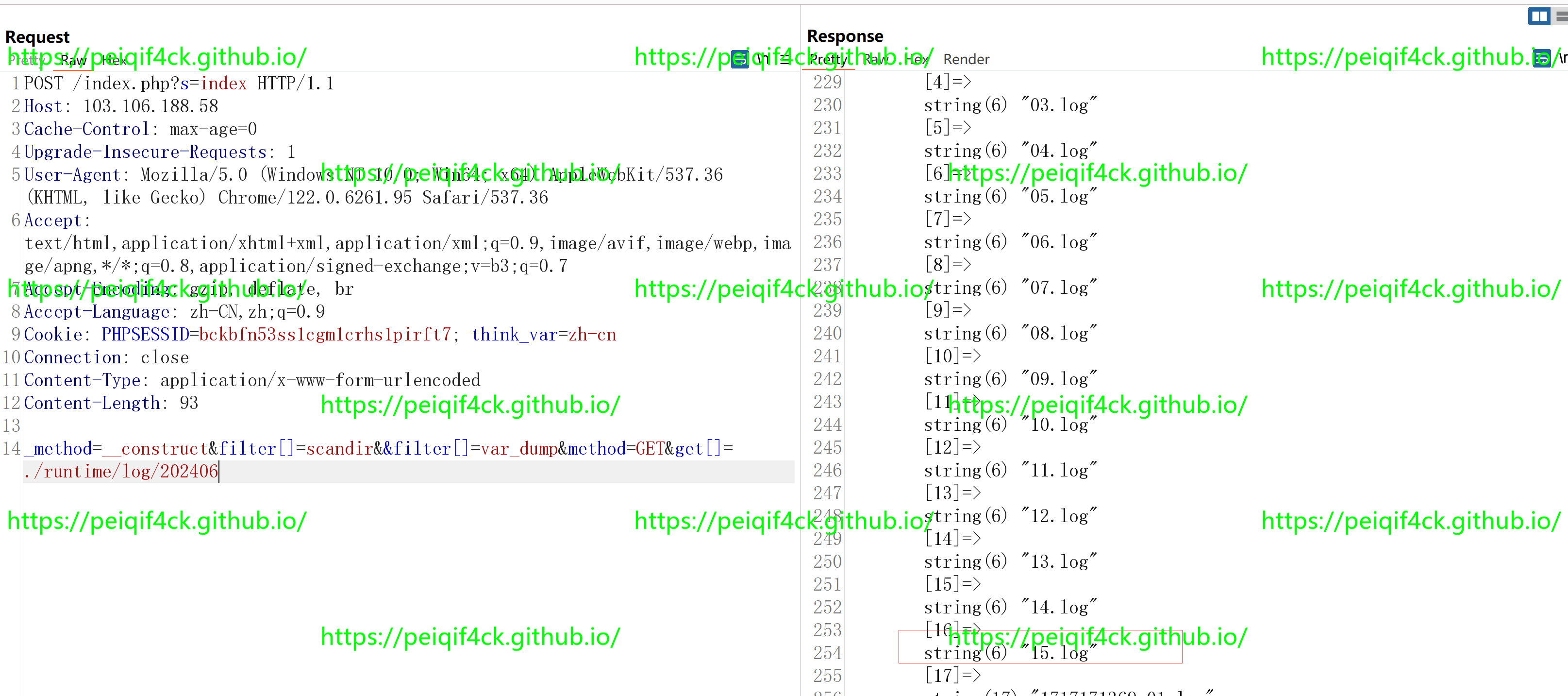Click response line number 230
Image resolution: width=1568 pixels, height=696 pixels.
827,105
